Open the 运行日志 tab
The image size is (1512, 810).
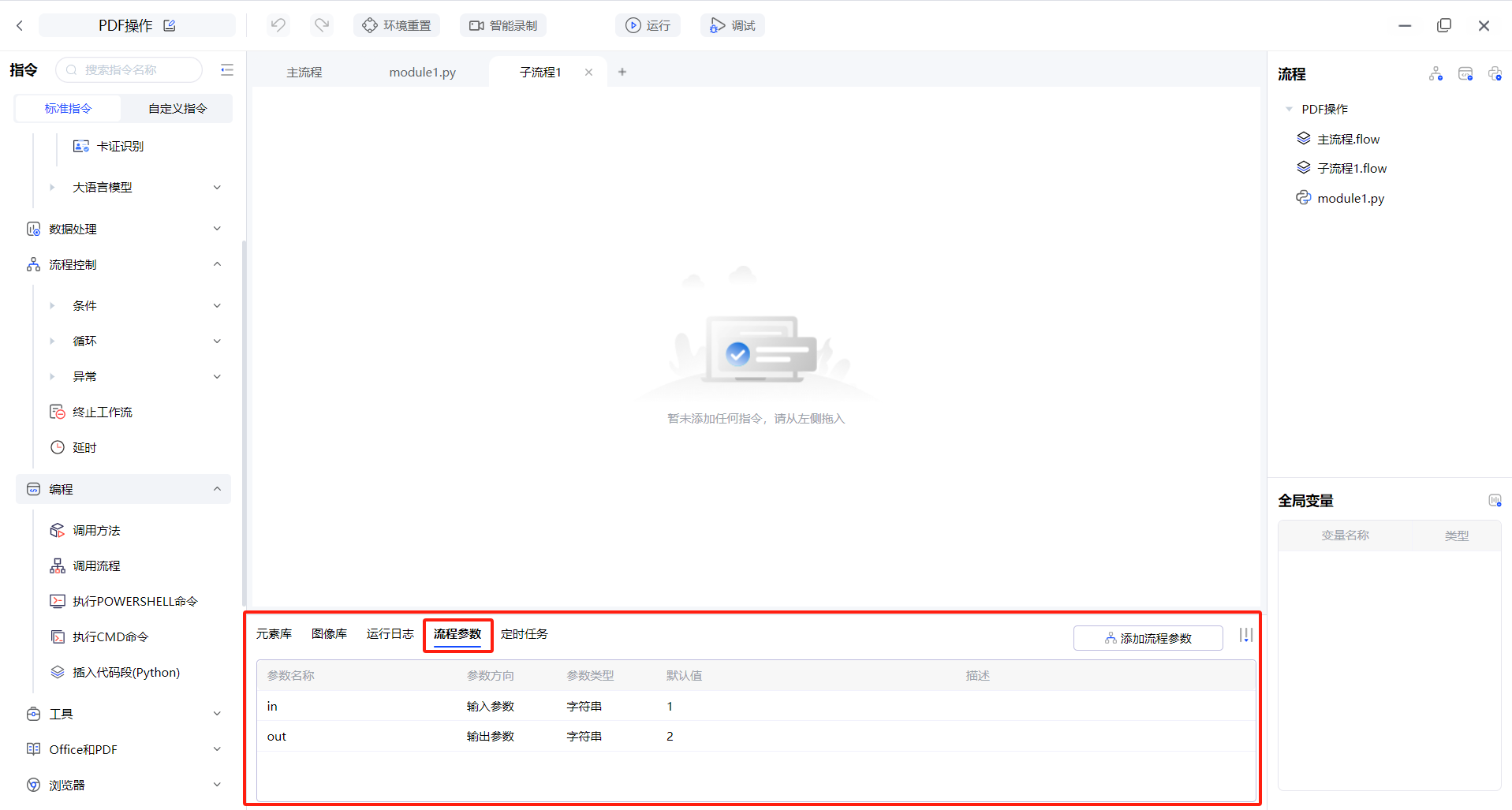pyautogui.click(x=390, y=634)
